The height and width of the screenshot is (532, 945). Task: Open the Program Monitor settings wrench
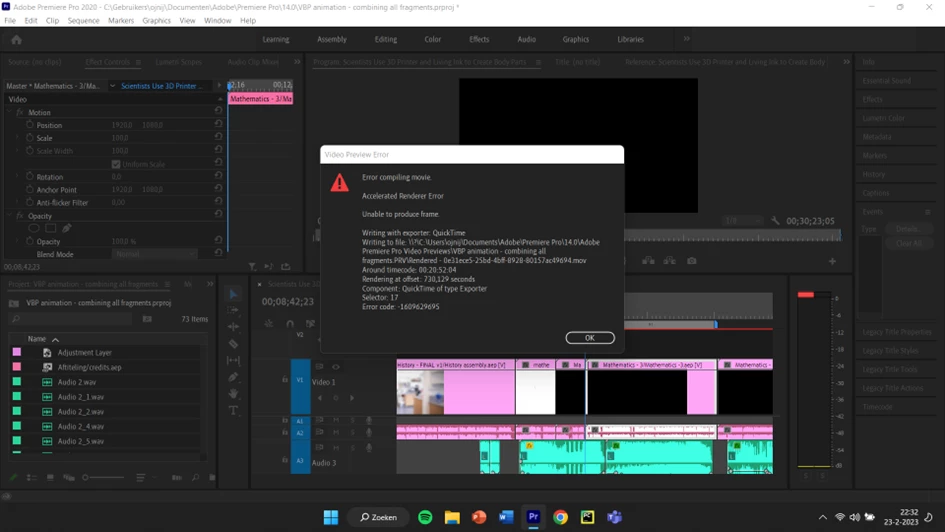[775, 221]
